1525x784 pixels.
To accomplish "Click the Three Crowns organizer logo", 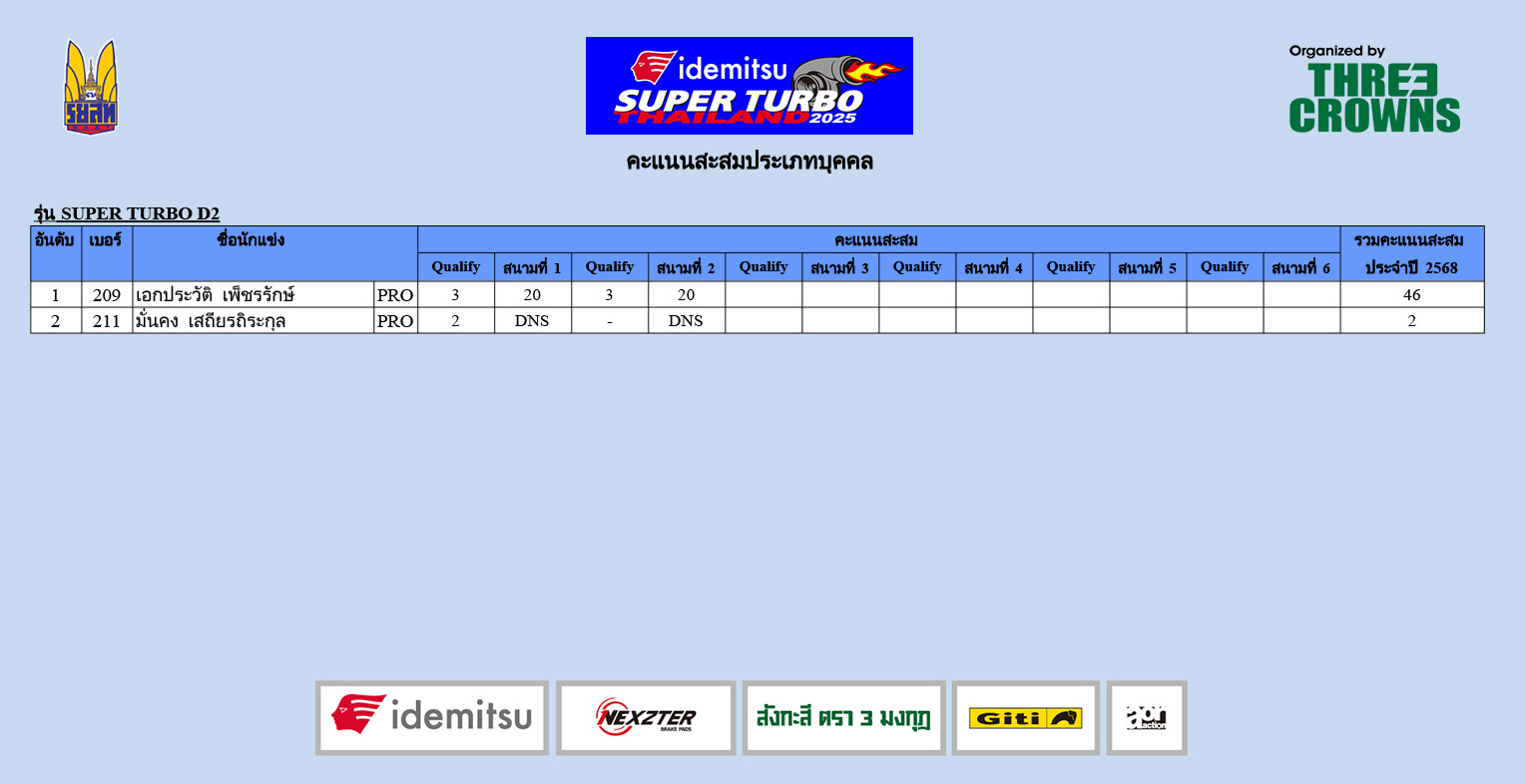I will tap(1374, 89).
